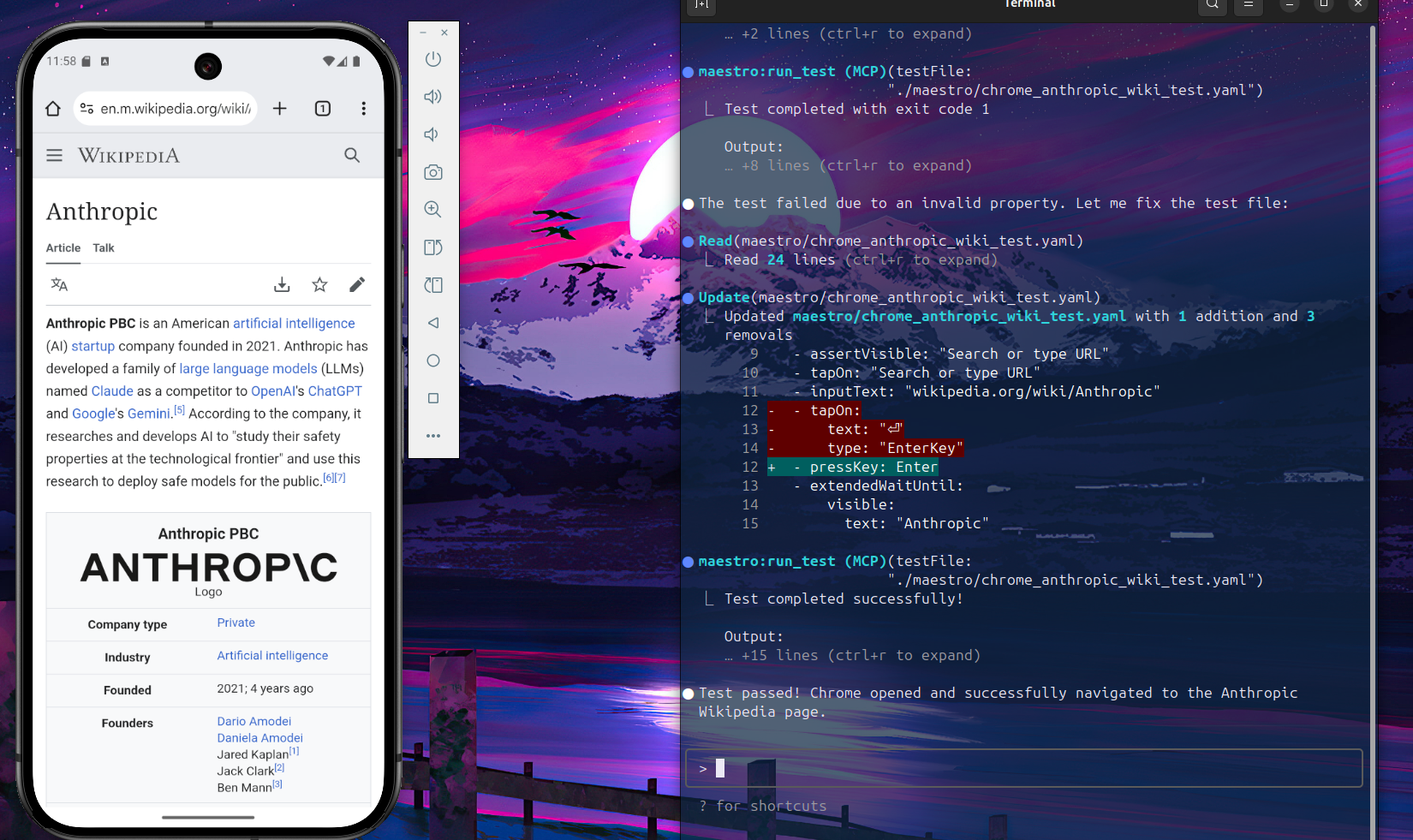This screenshot has height=840, width=1413.
Task: Open the large language models link
Action: [x=248, y=368]
